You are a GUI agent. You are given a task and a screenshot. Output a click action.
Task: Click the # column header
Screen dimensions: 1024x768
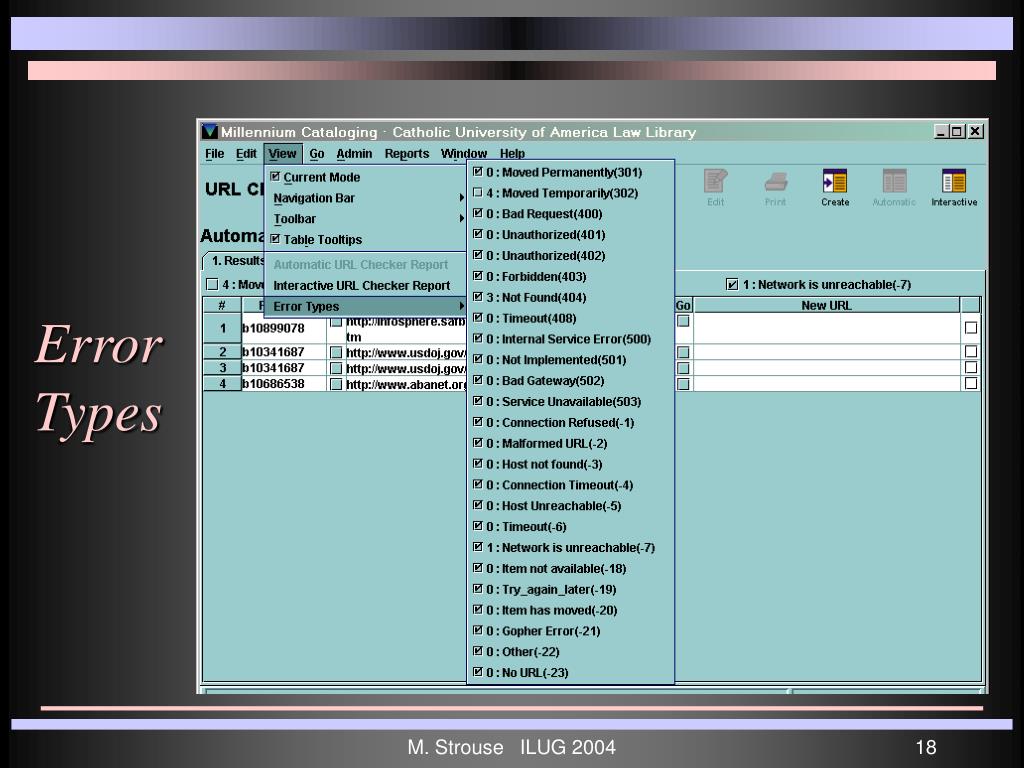tap(222, 305)
